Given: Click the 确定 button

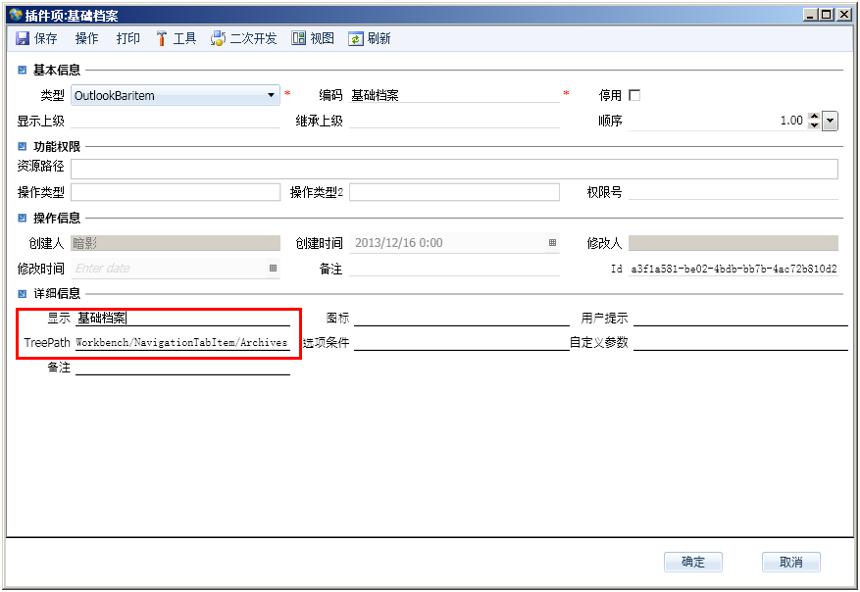Looking at the screenshot, I should (693, 562).
